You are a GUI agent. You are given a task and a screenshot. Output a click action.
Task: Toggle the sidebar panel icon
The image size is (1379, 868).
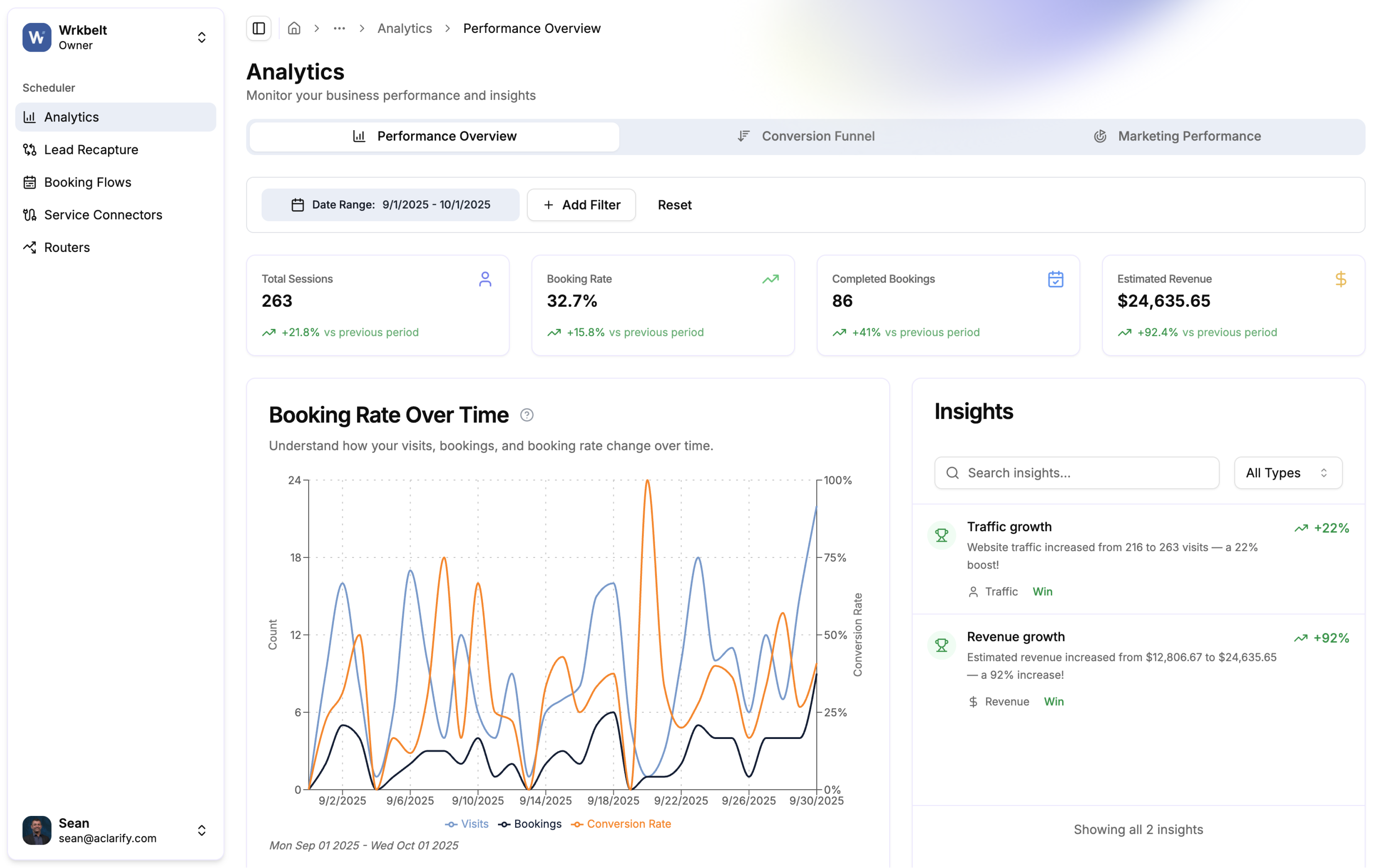pos(259,28)
